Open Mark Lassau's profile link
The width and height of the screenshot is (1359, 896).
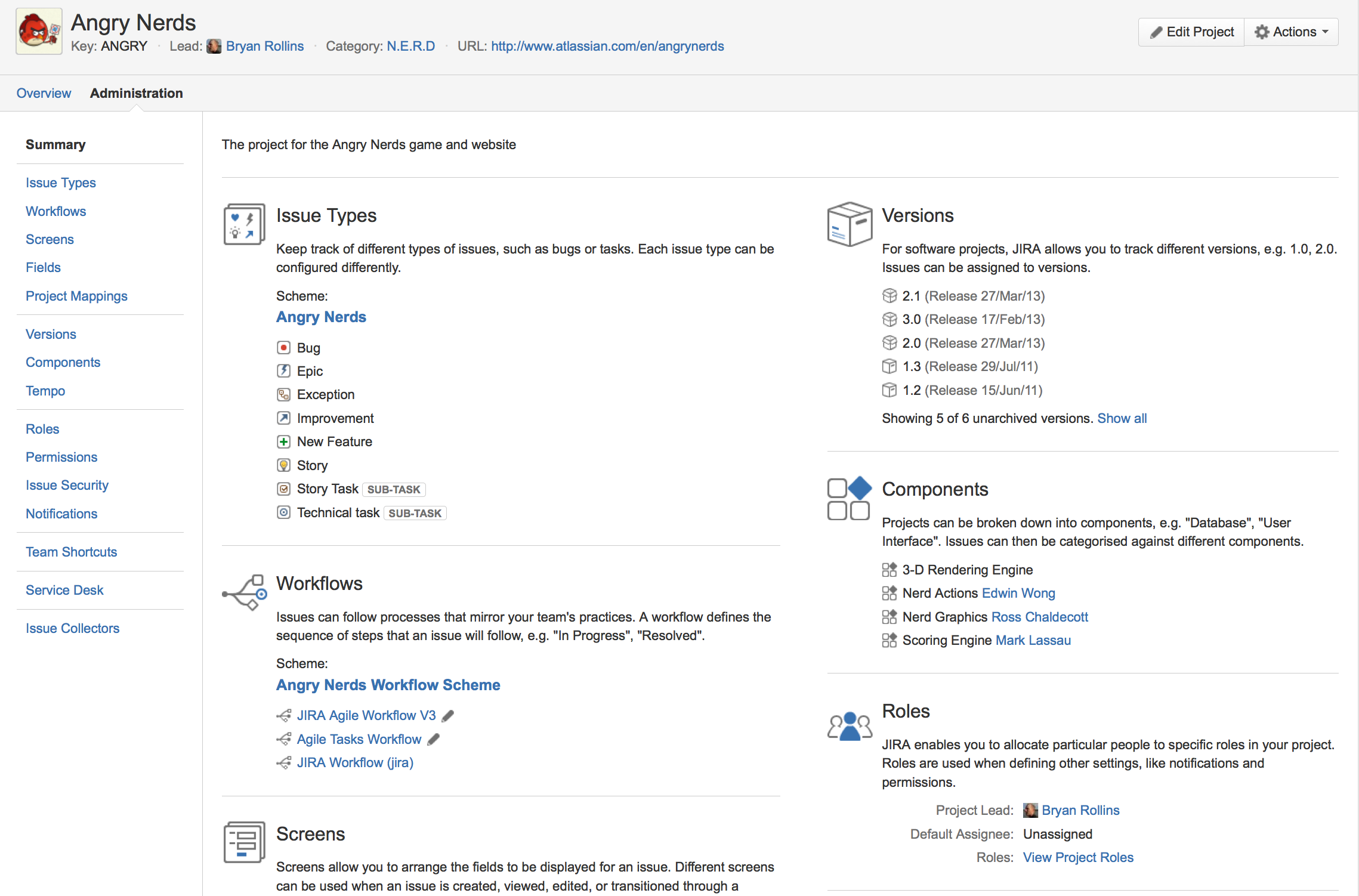pos(1033,640)
